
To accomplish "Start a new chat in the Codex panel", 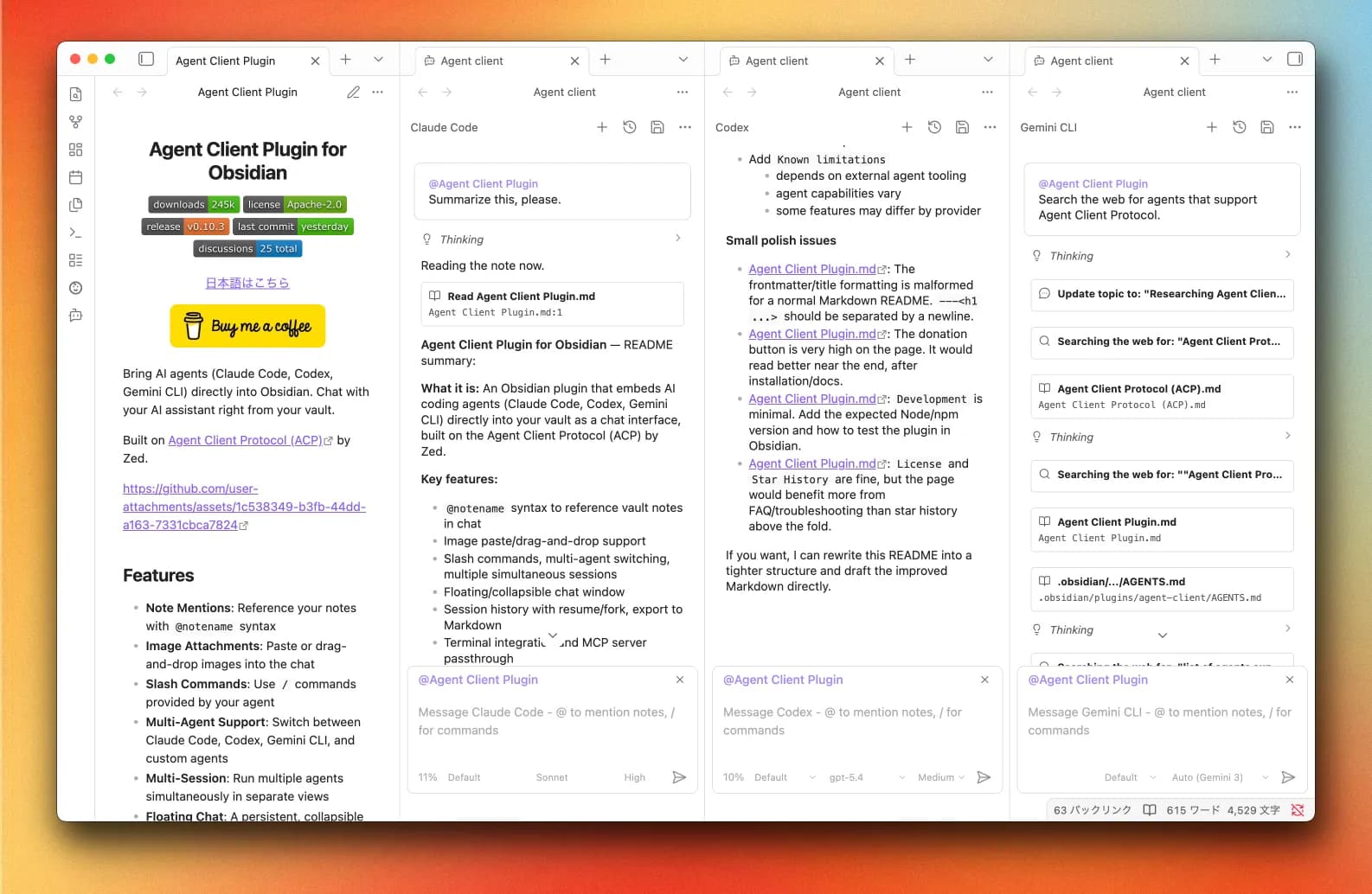I will pyautogui.click(x=907, y=127).
